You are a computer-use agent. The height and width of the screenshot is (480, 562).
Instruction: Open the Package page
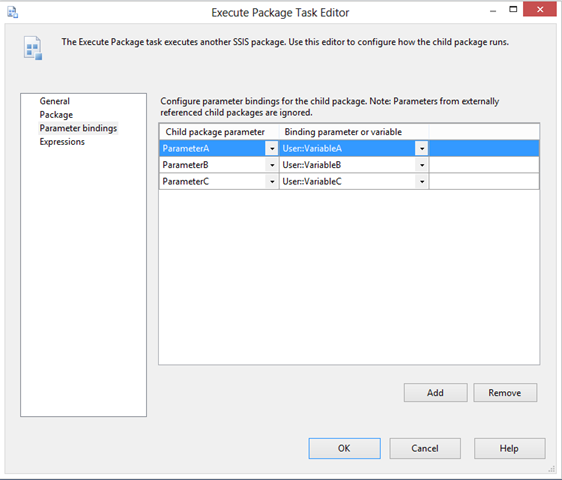coord(56,115)
